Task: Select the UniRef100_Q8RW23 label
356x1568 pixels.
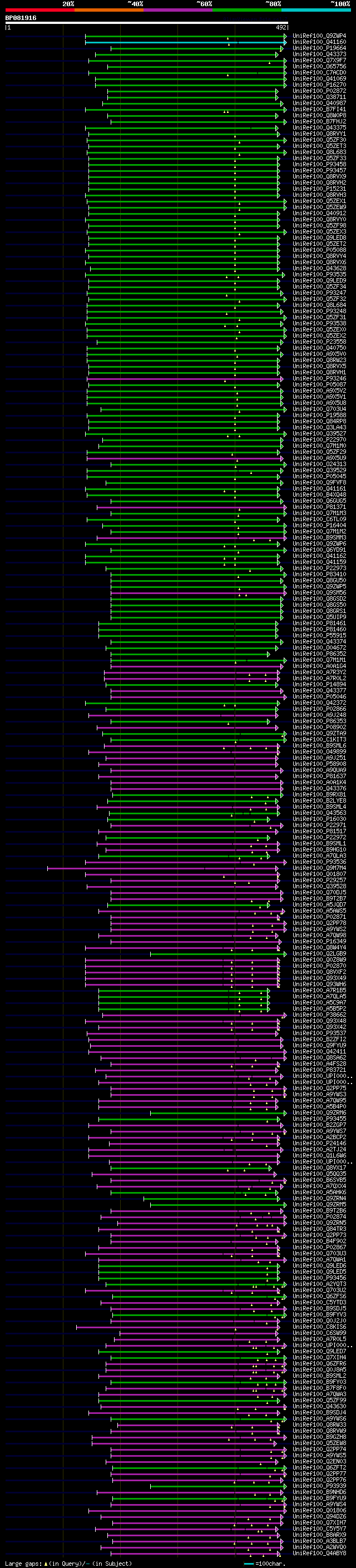Action: [319, 360]
